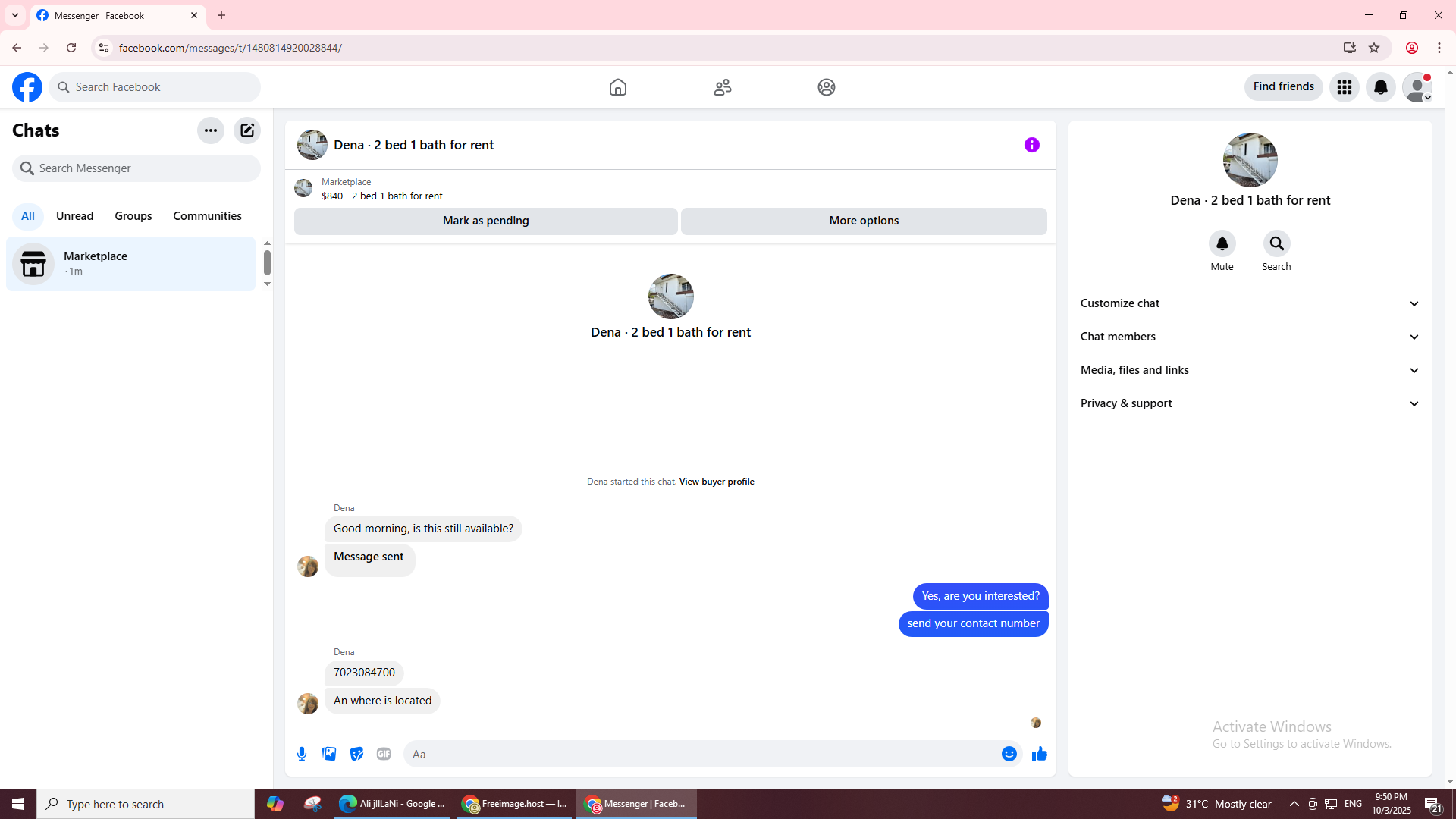Click the message "An where is located"
The height and width of the screenshot is (819, 1456).
[x=382, y=701]
